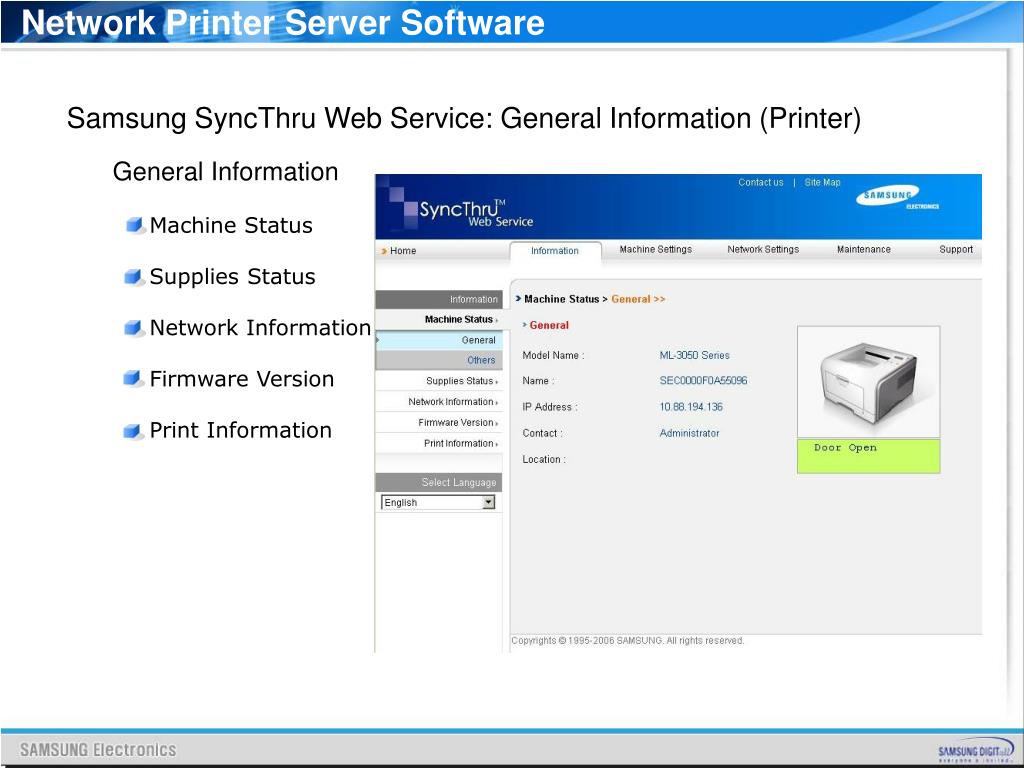Click the Information sidebar header
The height and width of the screenshot is (768, 1024).
[439, 299]
